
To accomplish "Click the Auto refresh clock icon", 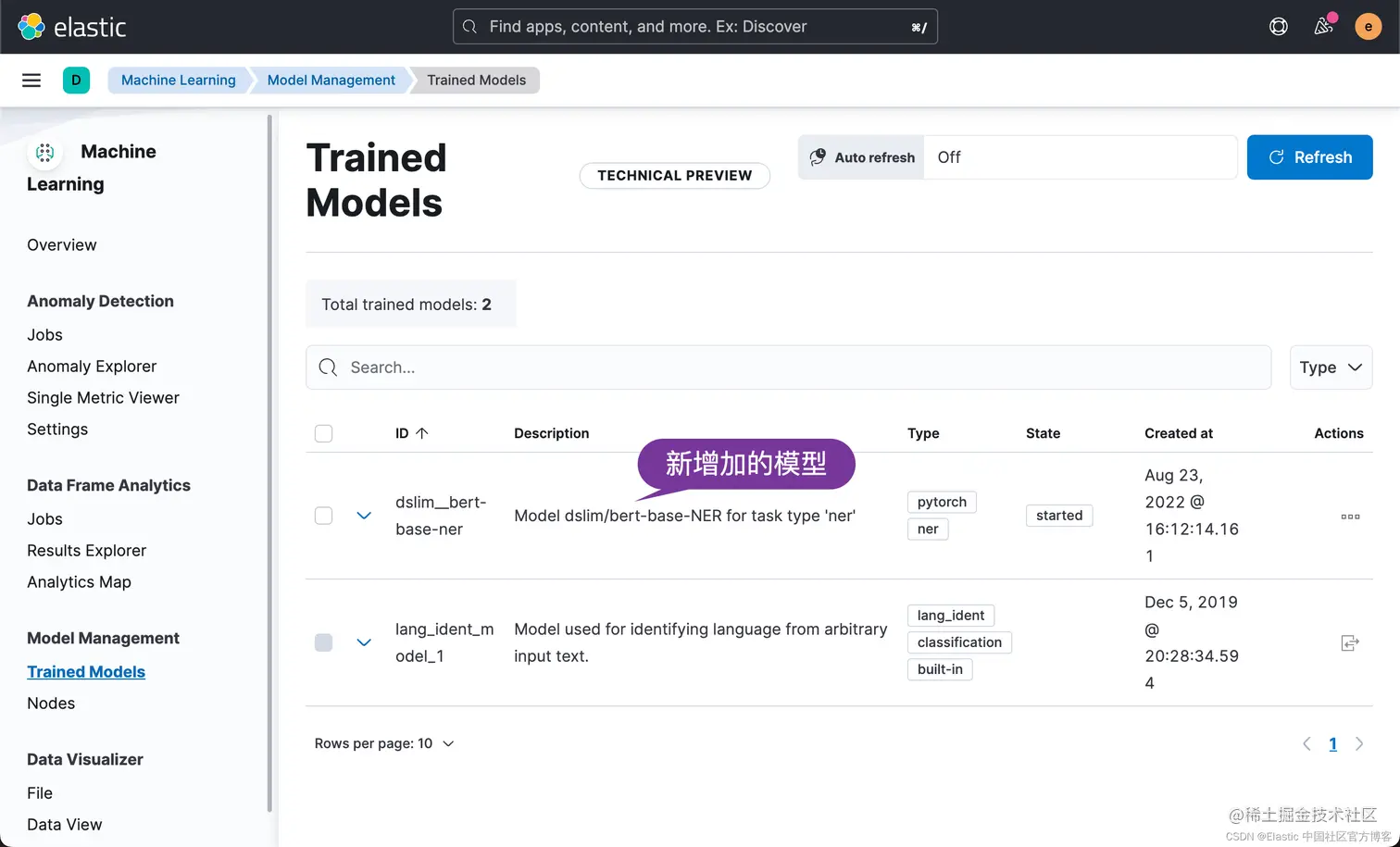I will 818,157.
